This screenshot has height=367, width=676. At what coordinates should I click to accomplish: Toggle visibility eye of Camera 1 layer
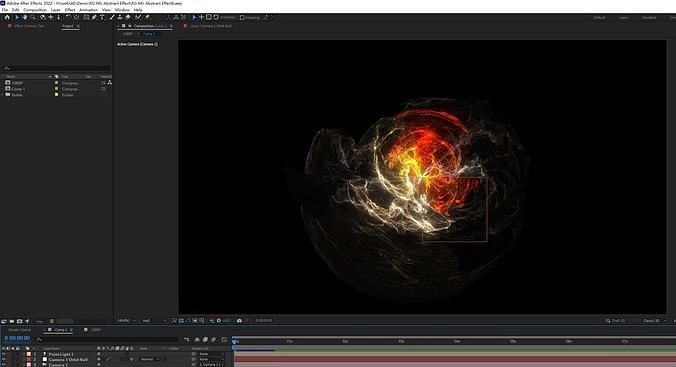click(x=3, y=364)
